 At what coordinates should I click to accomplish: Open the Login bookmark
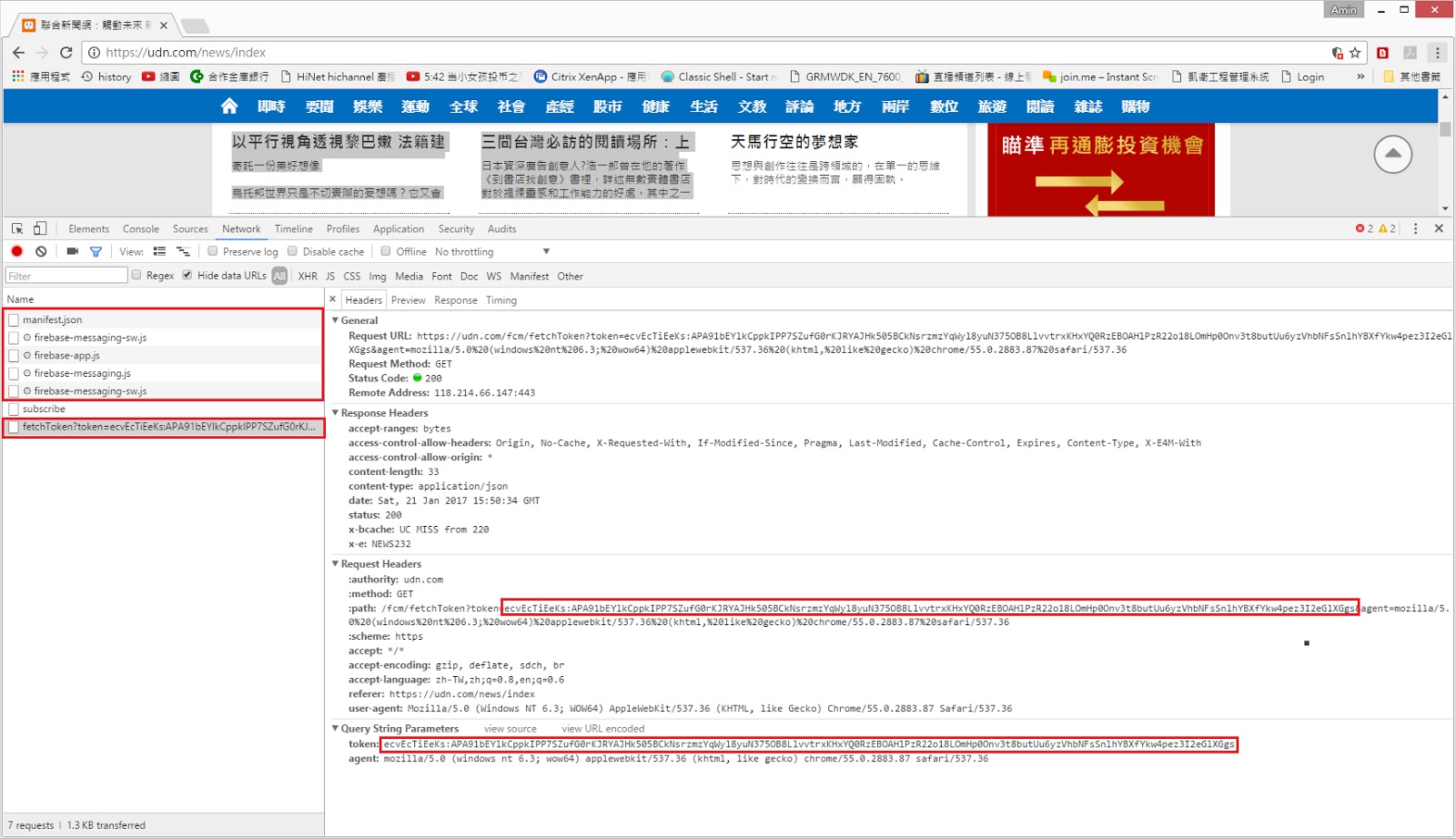tap(1303, 76)
